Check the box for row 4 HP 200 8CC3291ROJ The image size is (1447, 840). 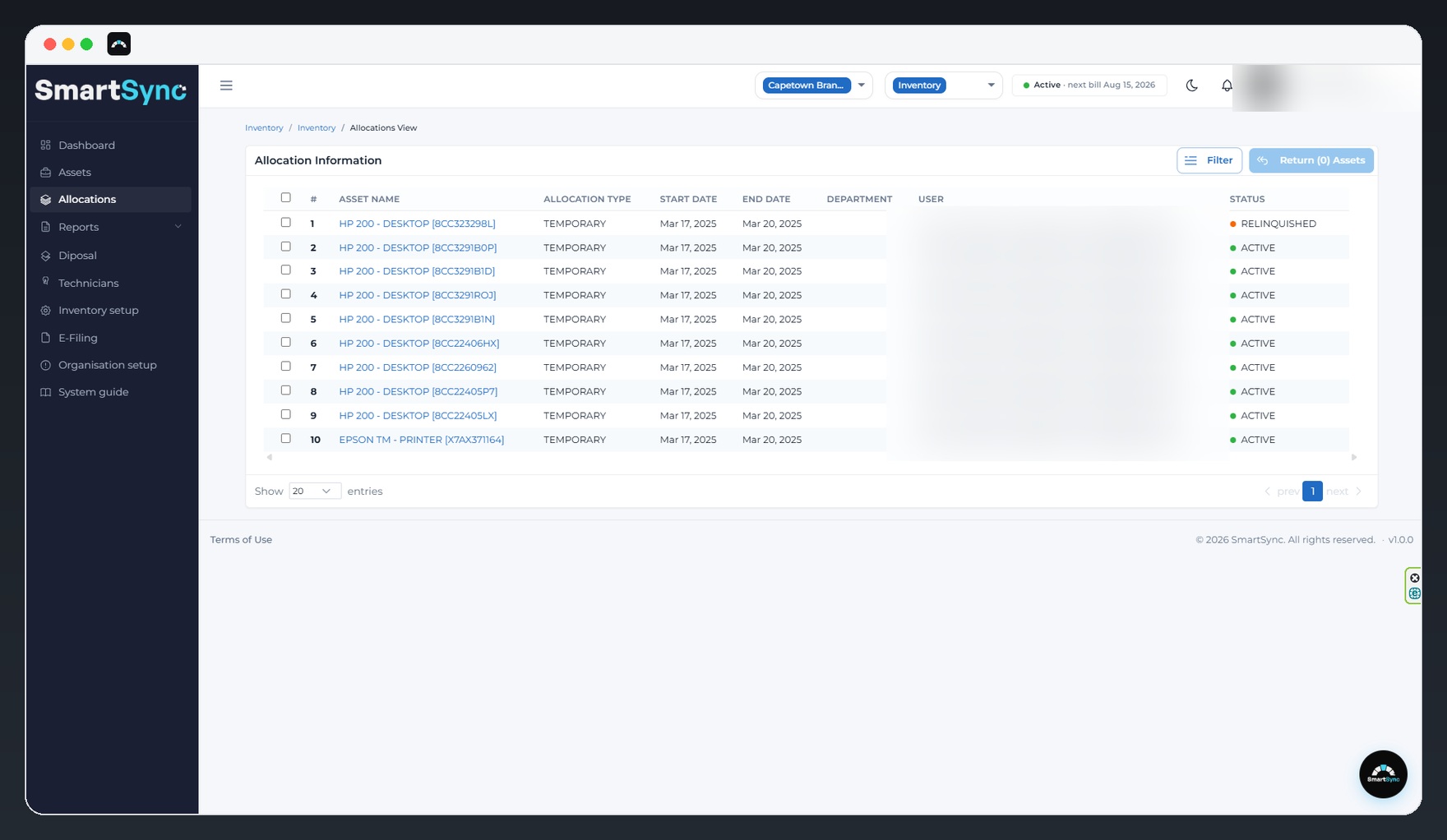coord(286,293)
